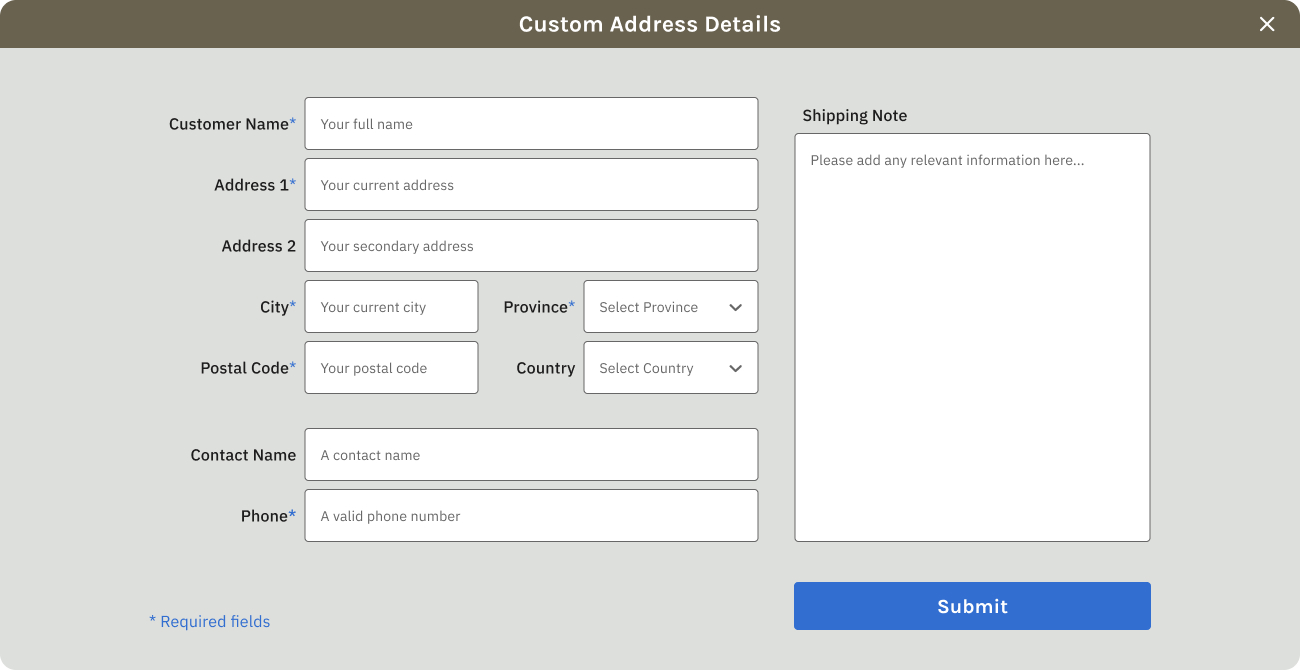Select the Phone number input field
The image size is (1300, 670).
[531, 516]
